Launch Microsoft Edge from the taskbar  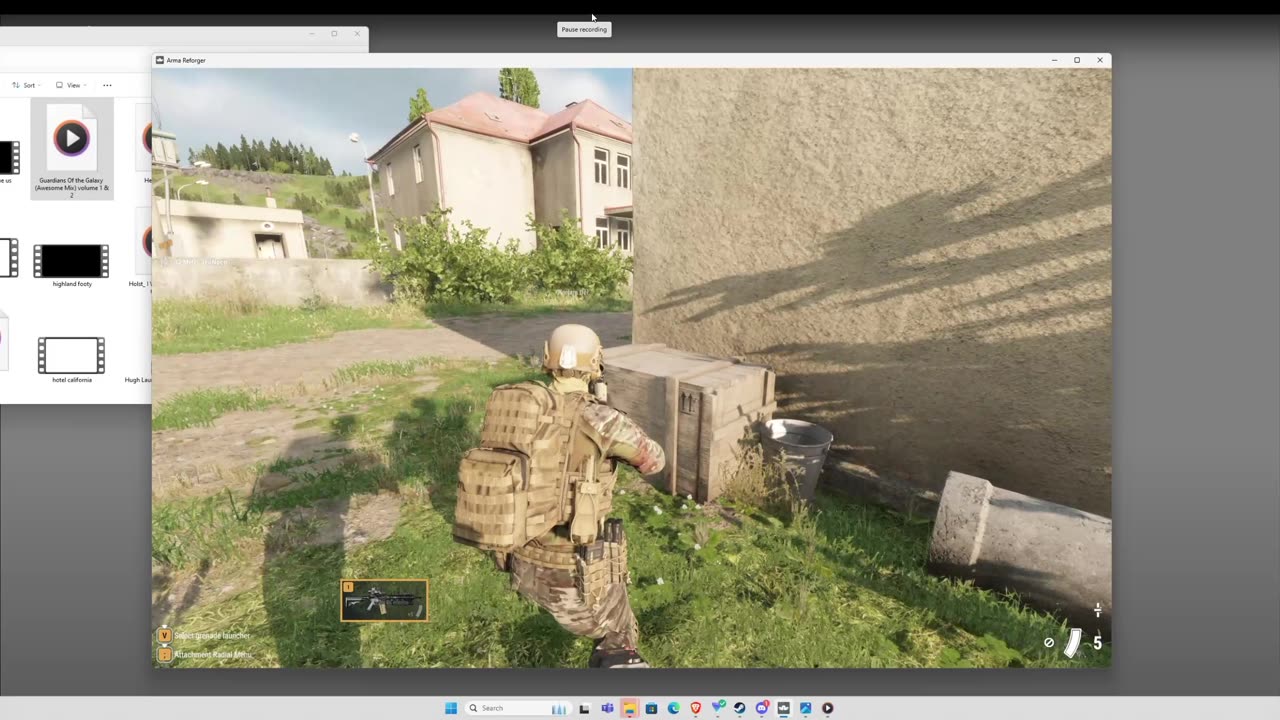[673, 708]
